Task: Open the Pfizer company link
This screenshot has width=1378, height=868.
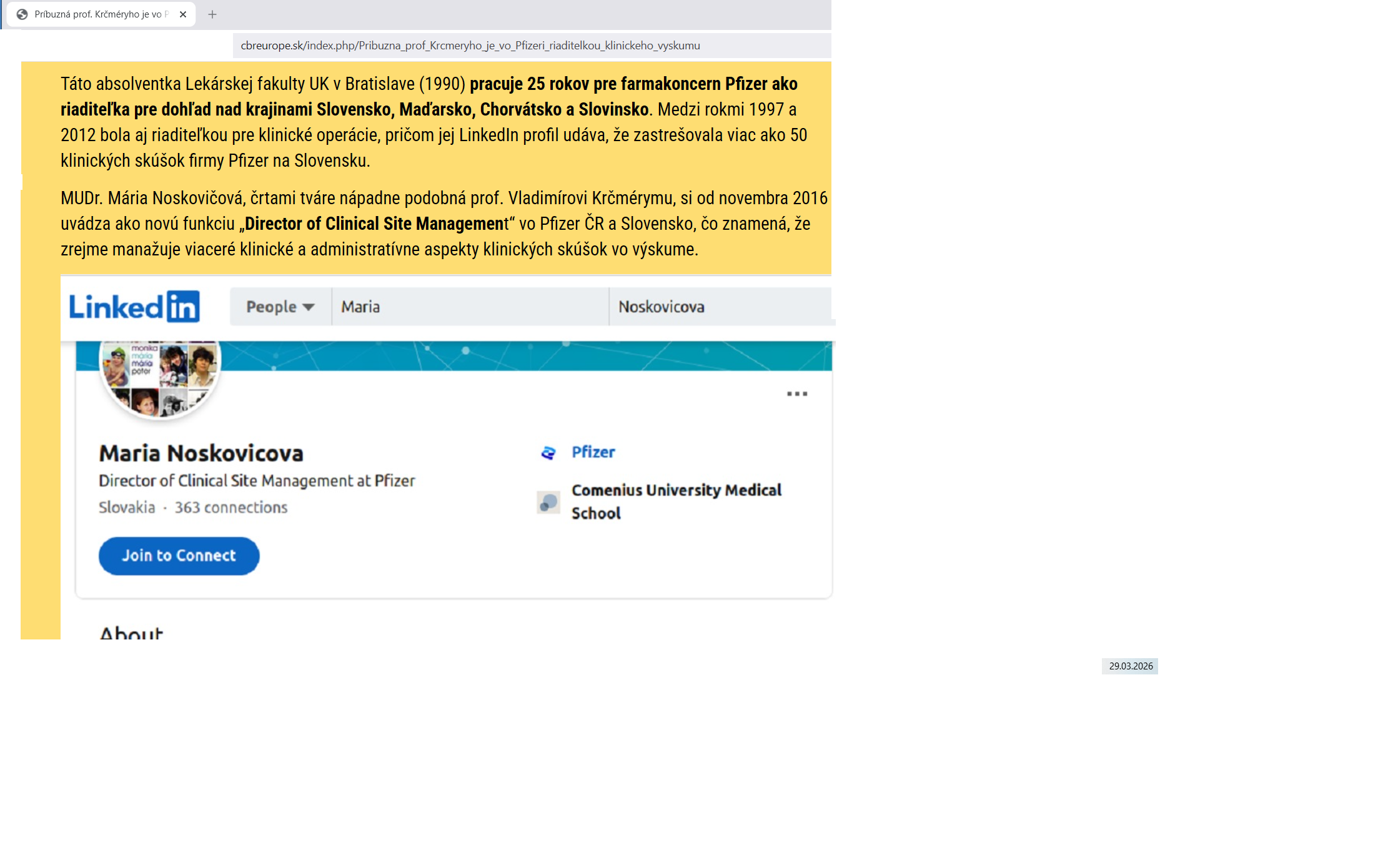Action: click(593, 452)
